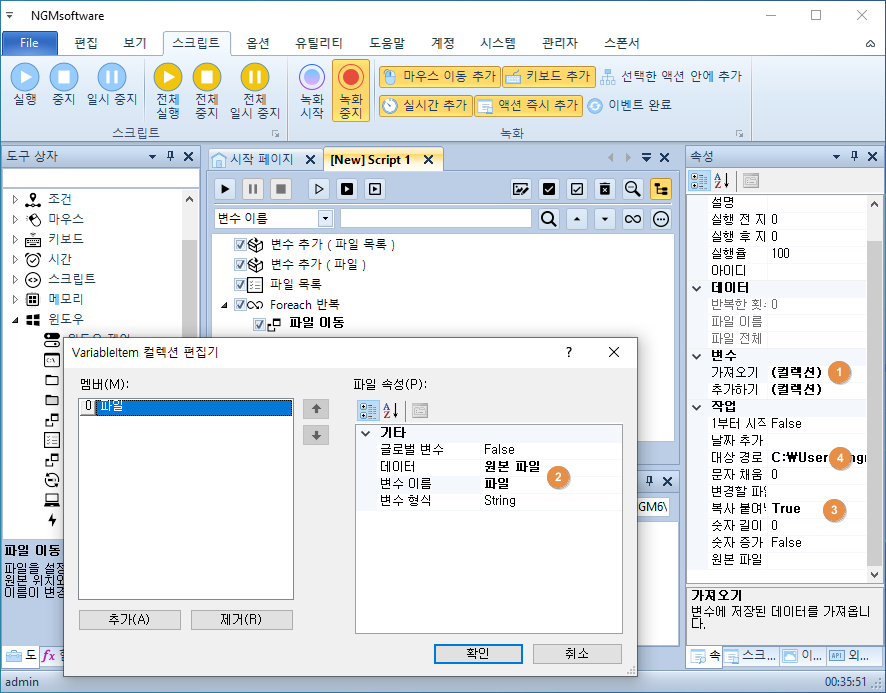The height and width of the screenshot is (693, 886).
Task: Expand 마우스 in toolbox
Action: (x=15, y=219)
